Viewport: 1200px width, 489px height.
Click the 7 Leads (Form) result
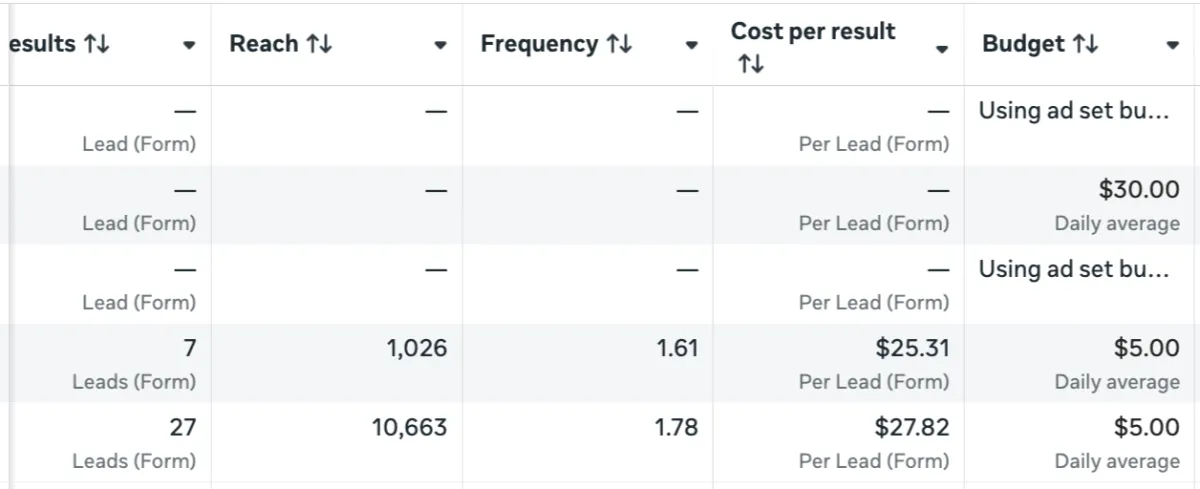pyautogui.click(x=189, y=348)
